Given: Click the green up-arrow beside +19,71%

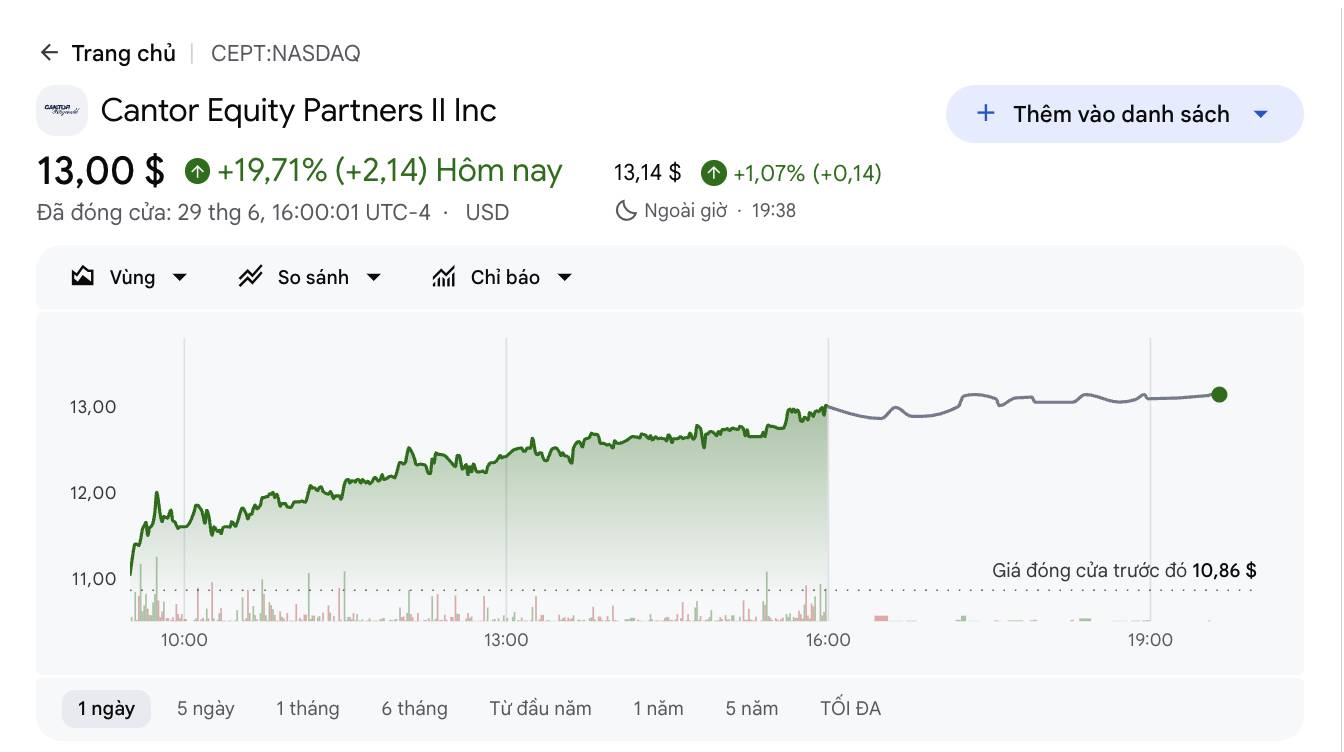Looking at the screenshot, I should [x=197, y=172].
